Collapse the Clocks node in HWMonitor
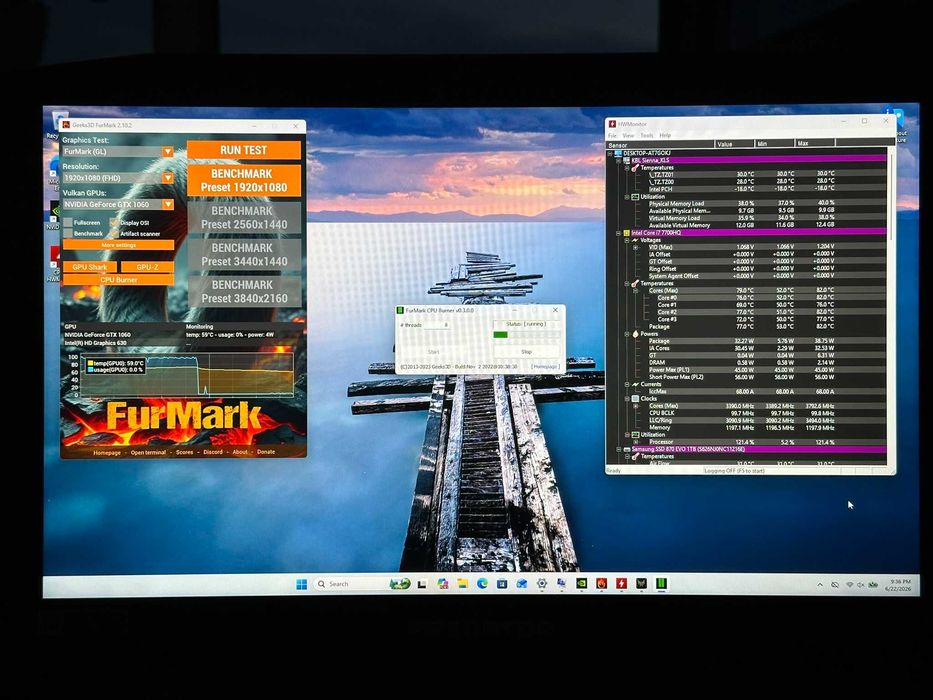The image size is (933, 700). point(627,399)
